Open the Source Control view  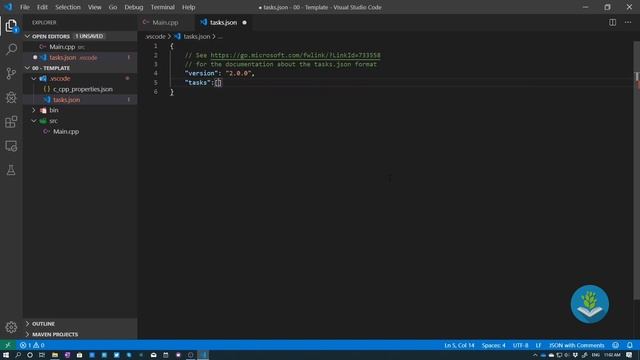point(11,73)
